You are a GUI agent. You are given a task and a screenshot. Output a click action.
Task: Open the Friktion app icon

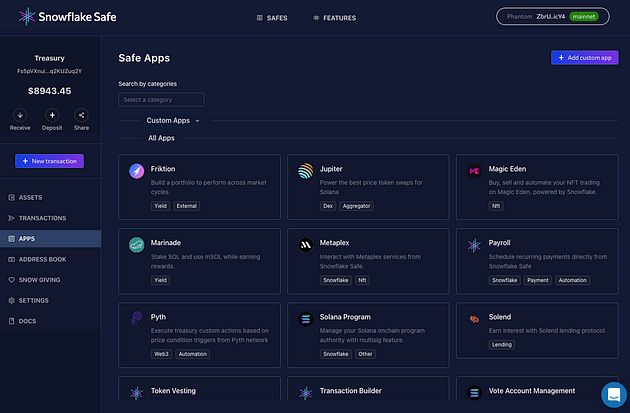137,171
